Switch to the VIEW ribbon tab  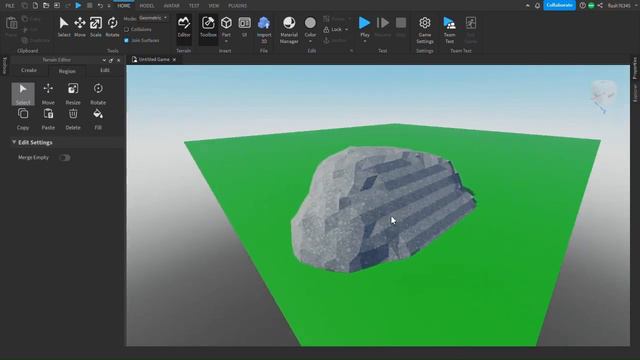(x=213, y=6)
